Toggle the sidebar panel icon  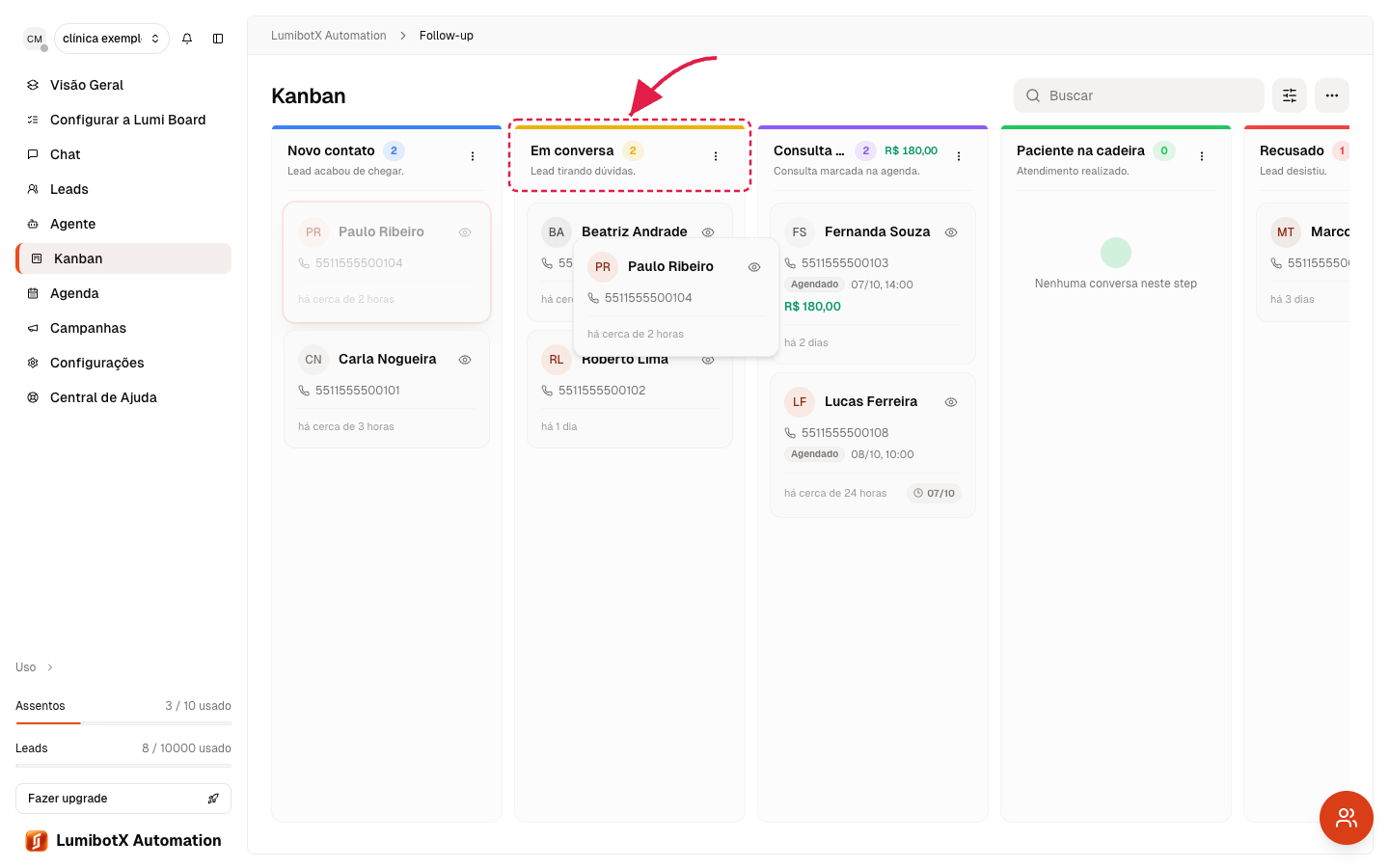point(218,39)
